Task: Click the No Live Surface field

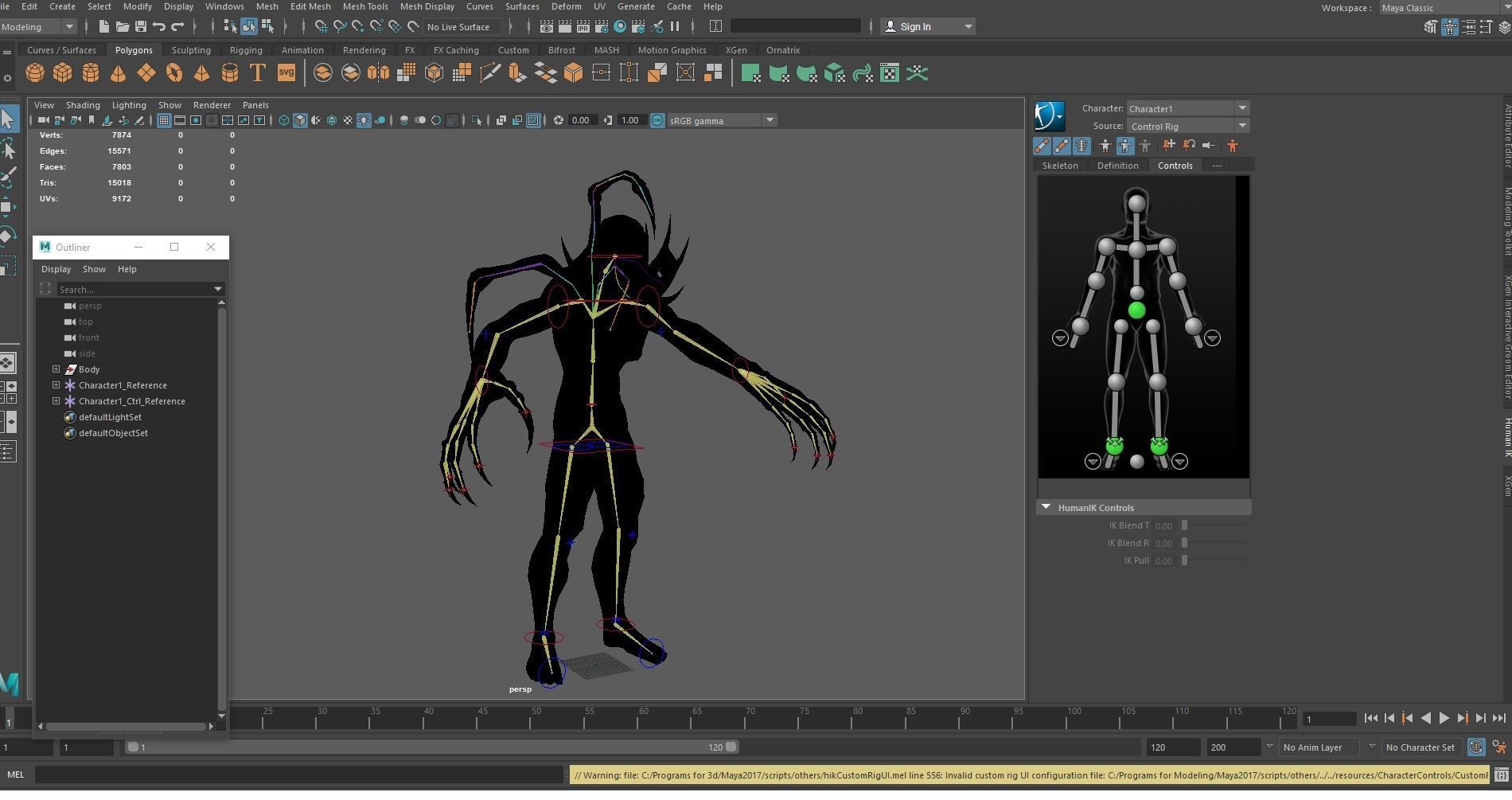Action: point(462,26)
